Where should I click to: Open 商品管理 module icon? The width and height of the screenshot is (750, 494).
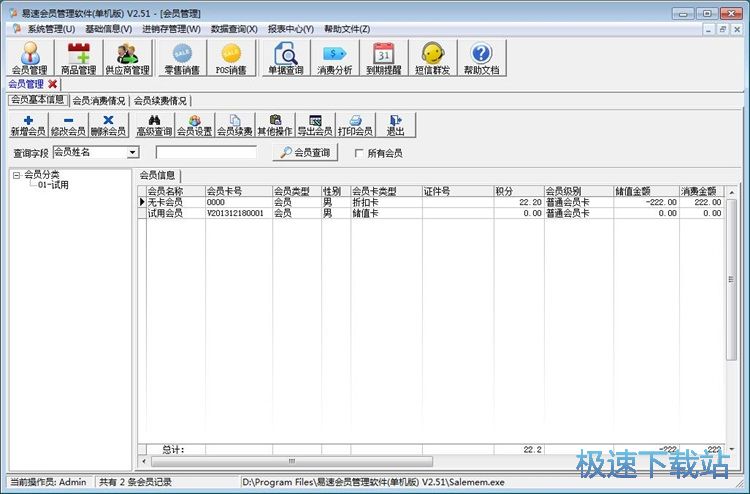pos(76,59)
